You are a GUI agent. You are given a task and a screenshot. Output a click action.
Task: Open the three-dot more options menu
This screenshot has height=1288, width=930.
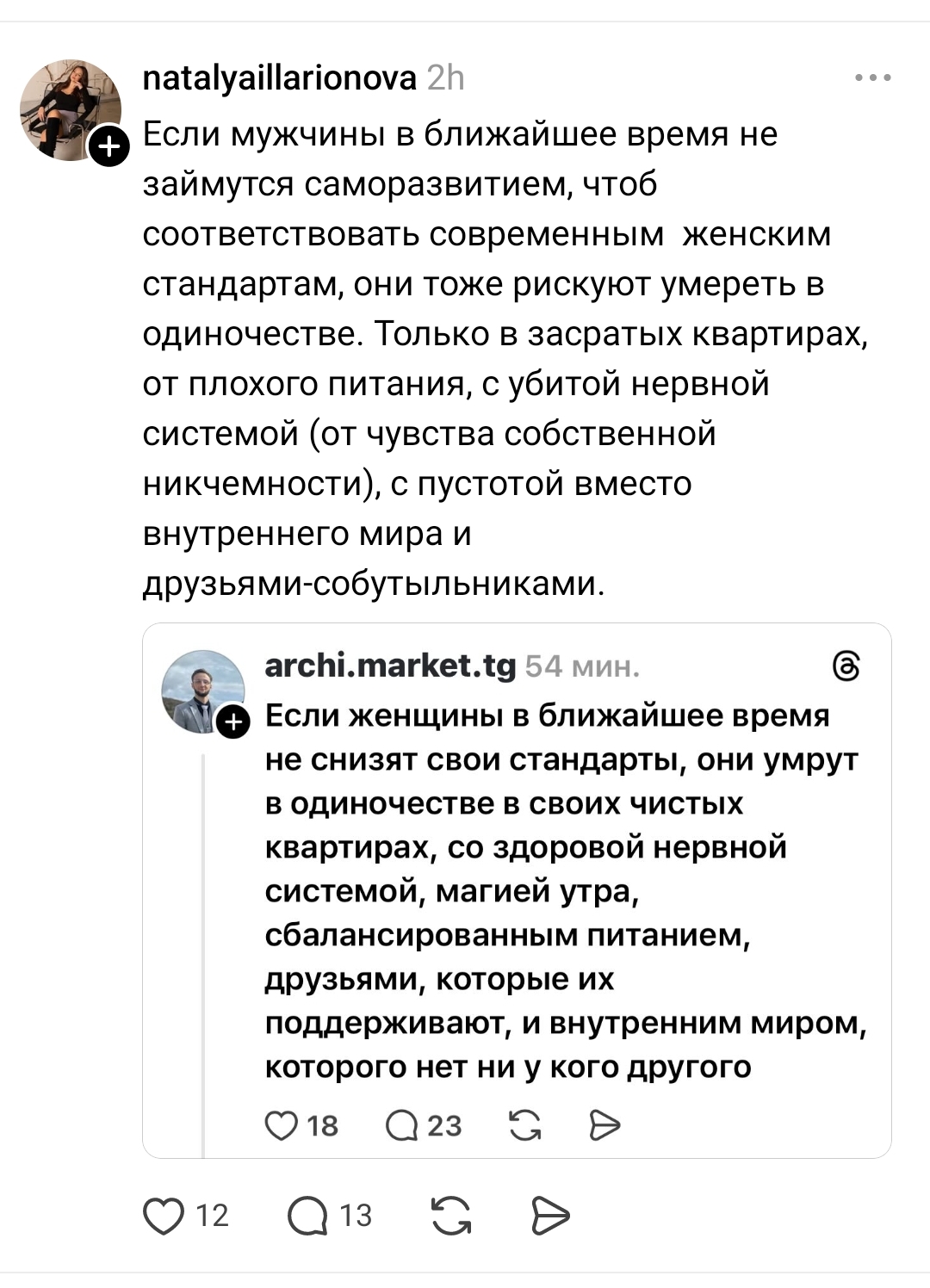coord(873,78)
